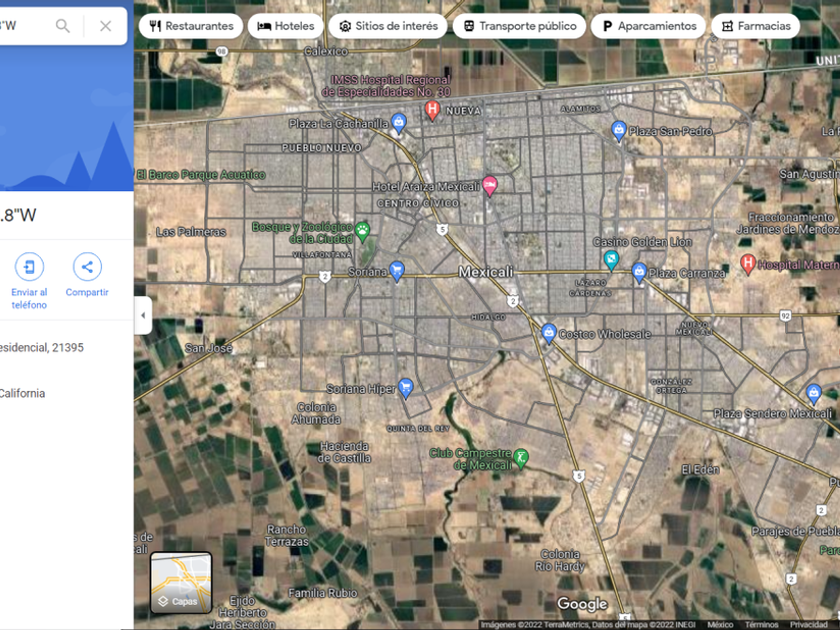Click the VILLAFONTANA label
The height and width of the screenshot is (630, 840).
pos(322,254)
